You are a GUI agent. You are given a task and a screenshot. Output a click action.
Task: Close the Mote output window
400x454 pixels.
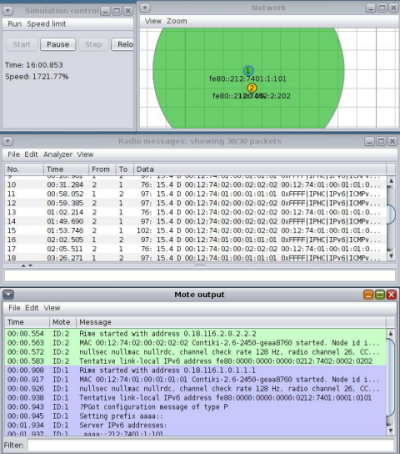pyautogui.click(x=391, y=295)
